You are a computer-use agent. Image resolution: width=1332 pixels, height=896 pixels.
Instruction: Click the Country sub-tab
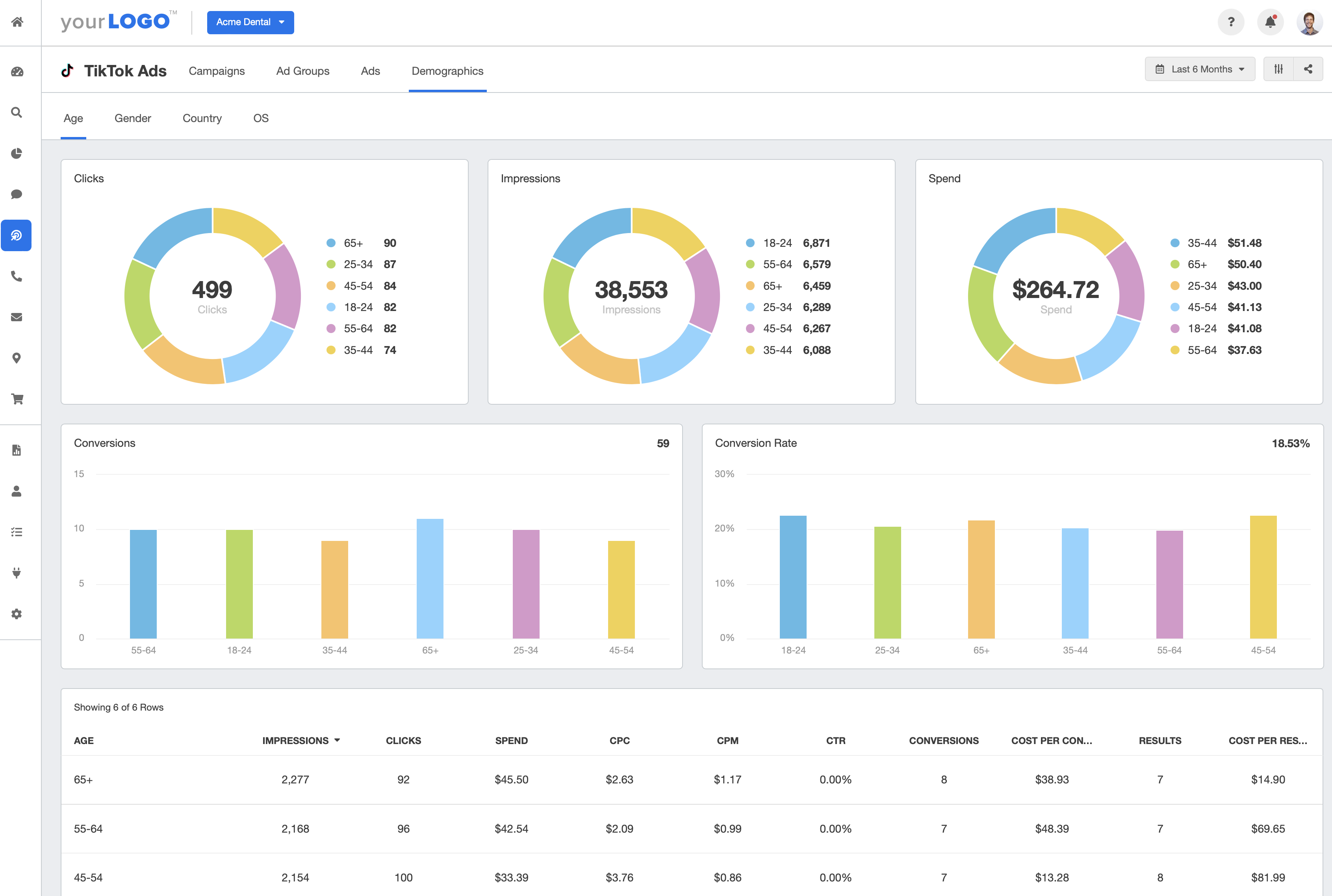(202, 118)
